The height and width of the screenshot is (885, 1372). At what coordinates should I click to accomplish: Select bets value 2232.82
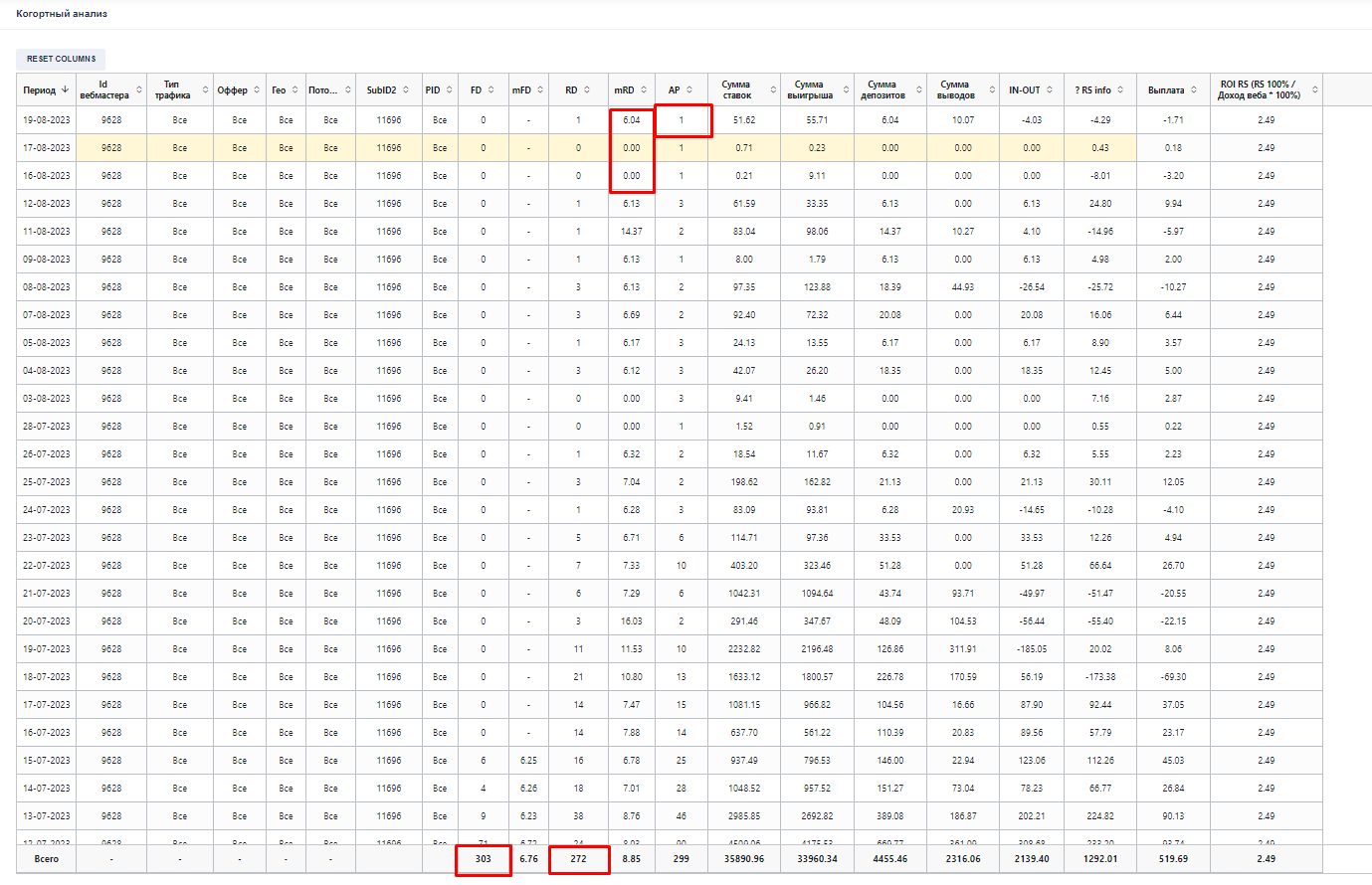(744, 649)
